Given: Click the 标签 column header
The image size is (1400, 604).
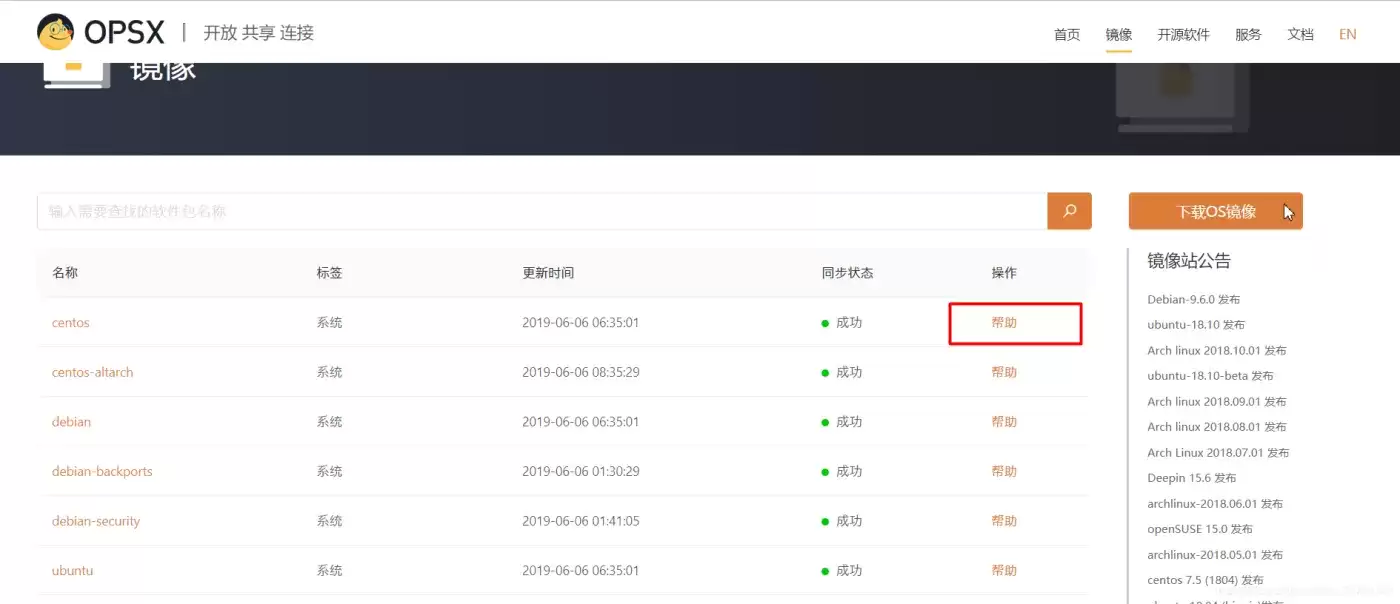Looking at the screenshot, I should [329, 273].
